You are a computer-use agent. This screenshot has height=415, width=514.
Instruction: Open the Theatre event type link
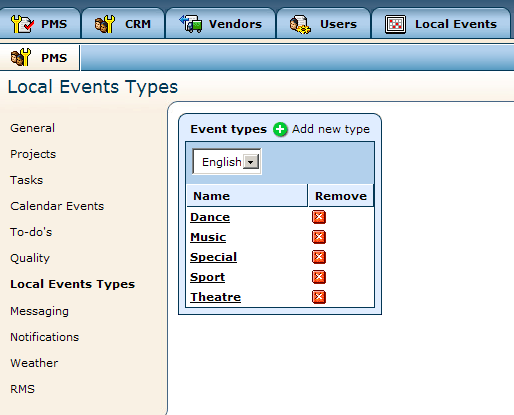coord(215,297)
